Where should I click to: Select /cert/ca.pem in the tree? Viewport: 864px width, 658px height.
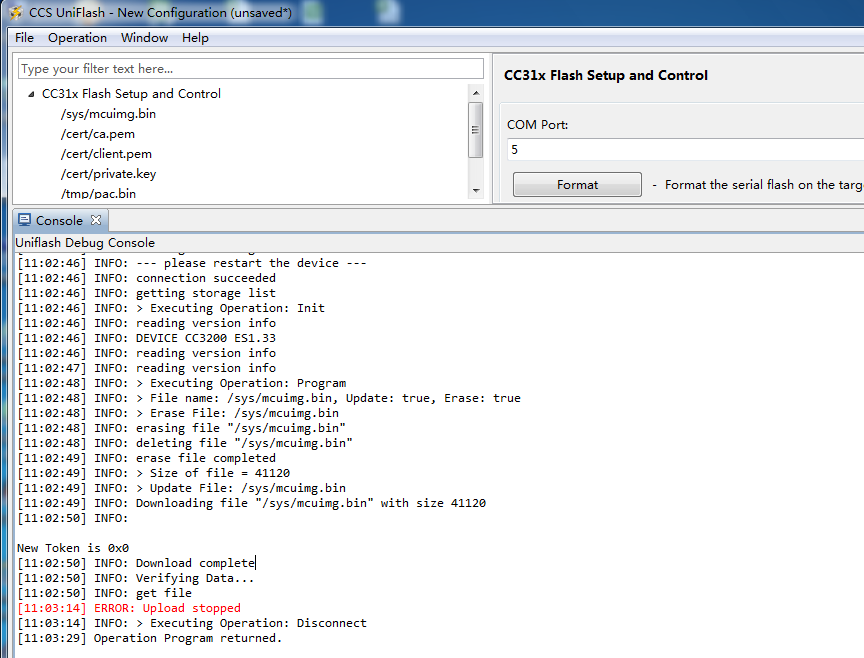pyautogui.click(x=98, y=134)
